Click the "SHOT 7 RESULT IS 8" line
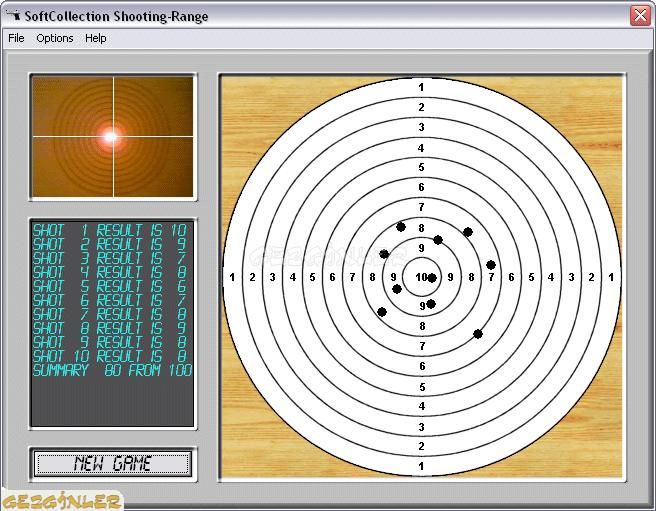Screen dimensions: 656x511 click(x=110, y=314)
